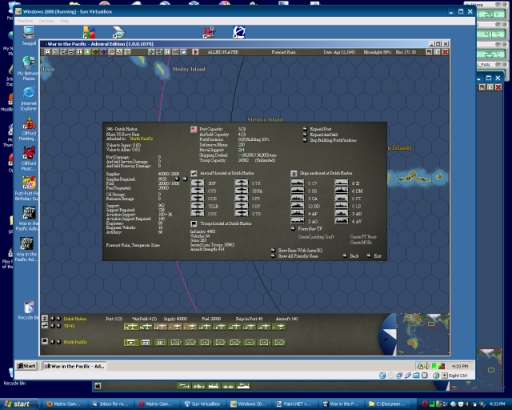Click the 12 DD destroyer silhouette icon
This screenshot has height=410, width=512.
click(x=297, y=206)
